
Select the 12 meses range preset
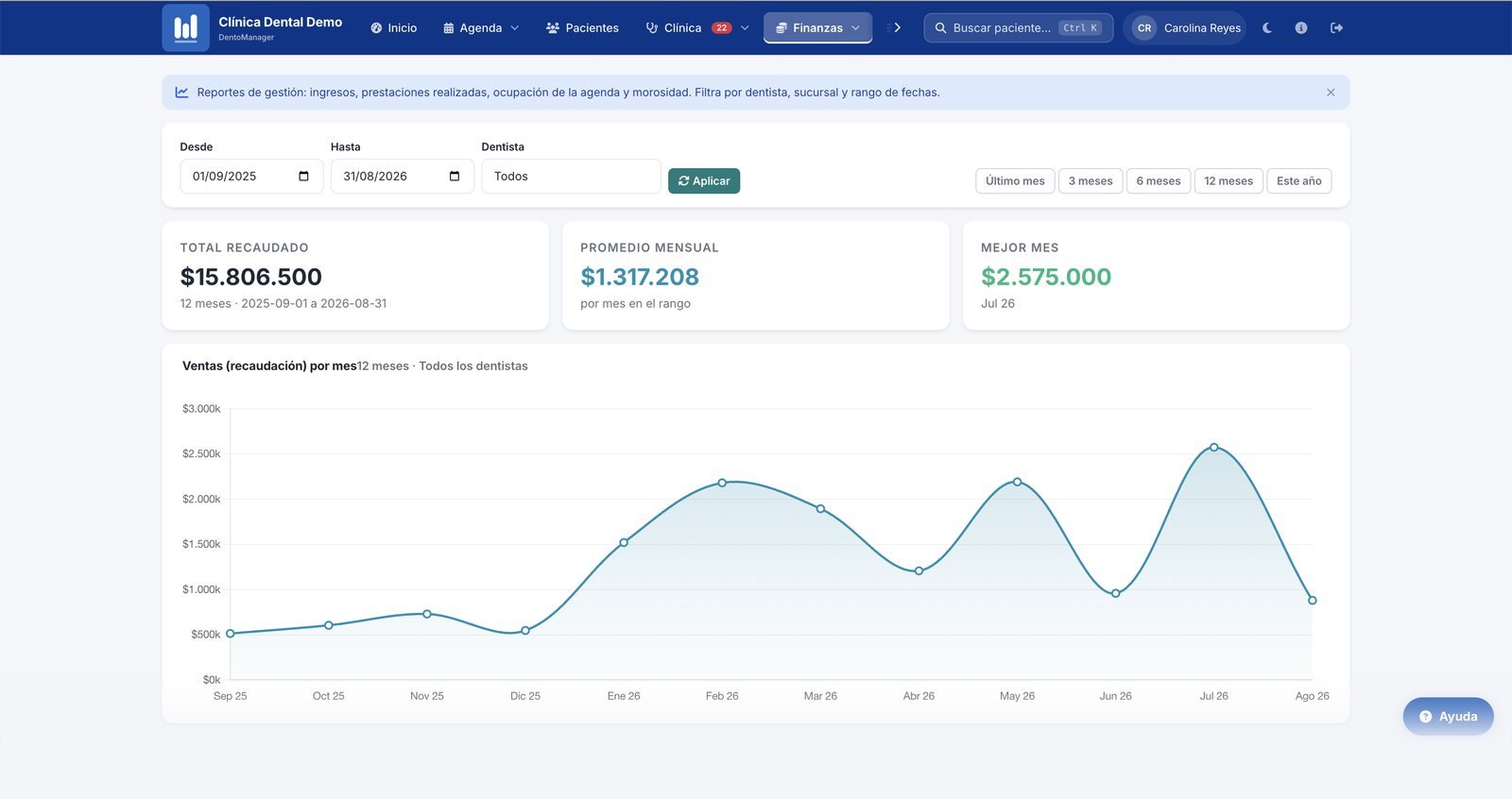coord(1228,181)
